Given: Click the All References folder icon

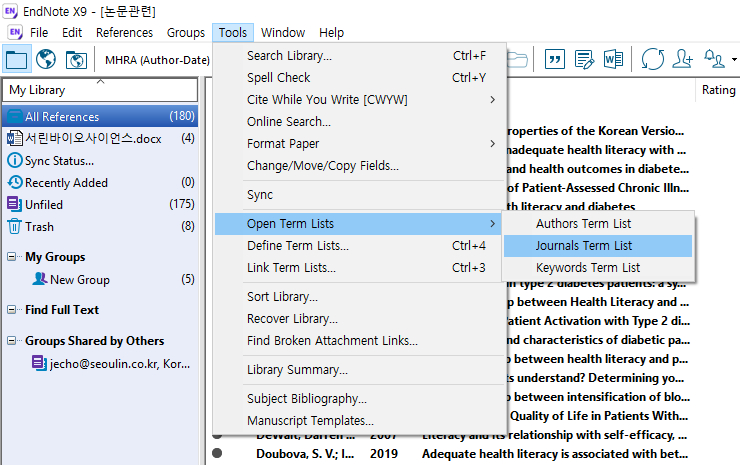Looking at the screenshot, I should pyautogui.click(x=15, y=116).
